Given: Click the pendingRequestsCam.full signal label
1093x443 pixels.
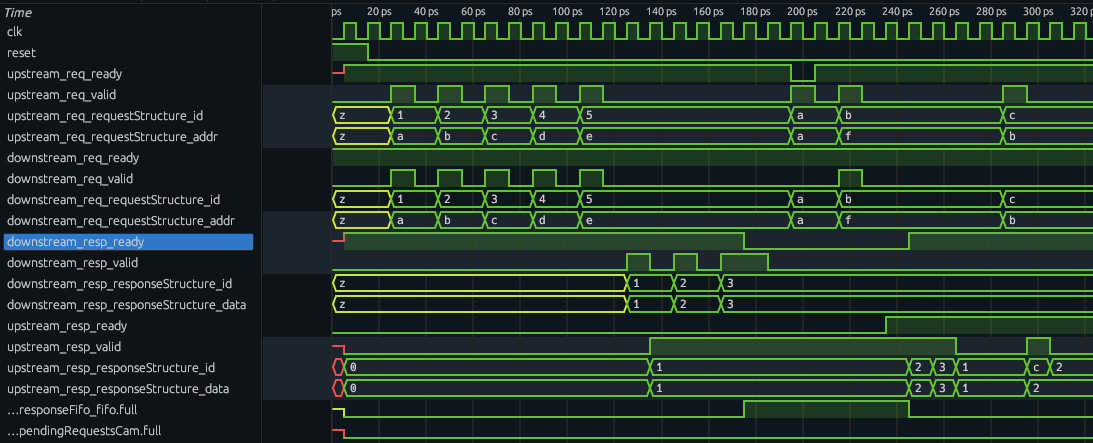Looking at the screenshot, I should [70, 431].
